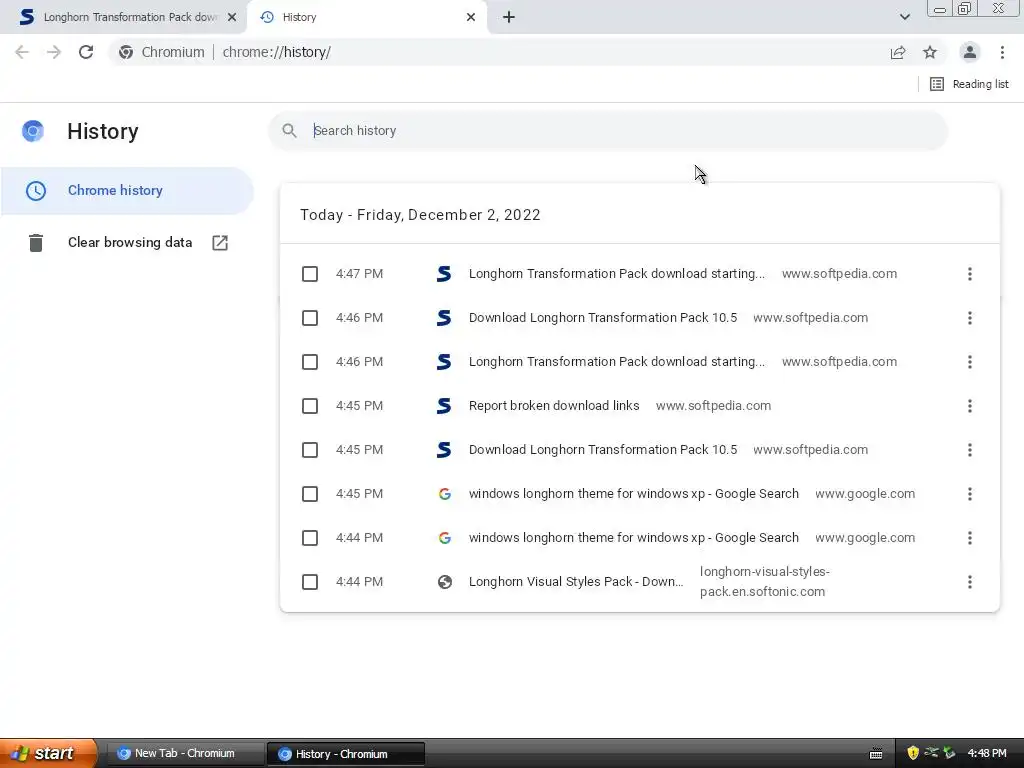Screen dimensions: 1024x768
Task: Open the 4:46 PM Download Longhorn Transformation Pack 10.5 link
Action: pos(603,318)
